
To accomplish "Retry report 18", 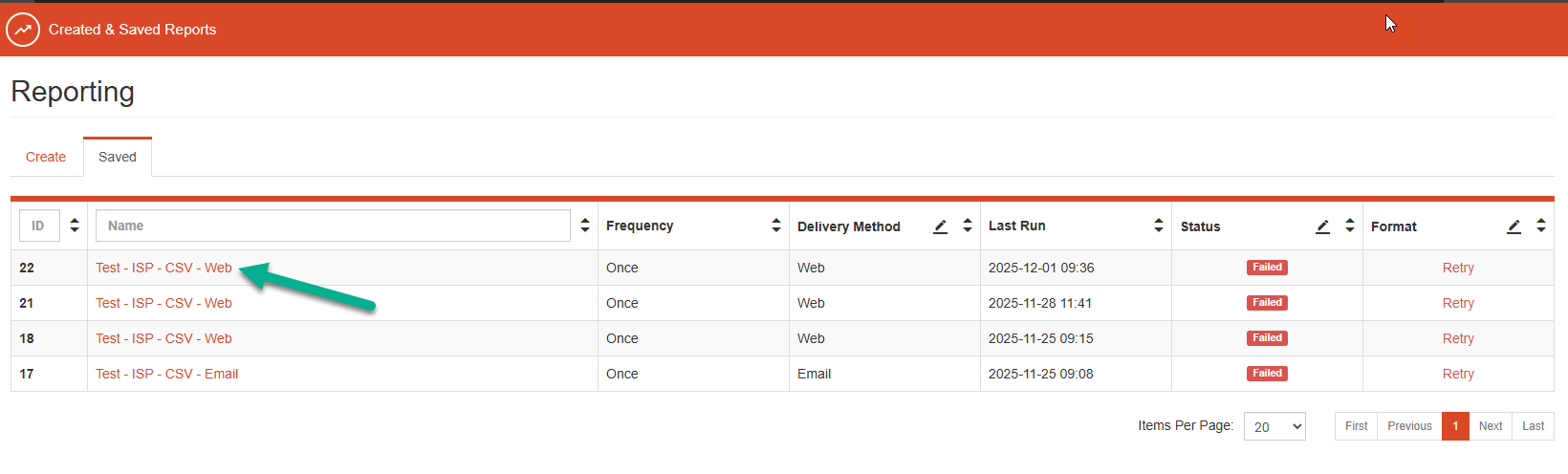I will (x=1458, y=338).
